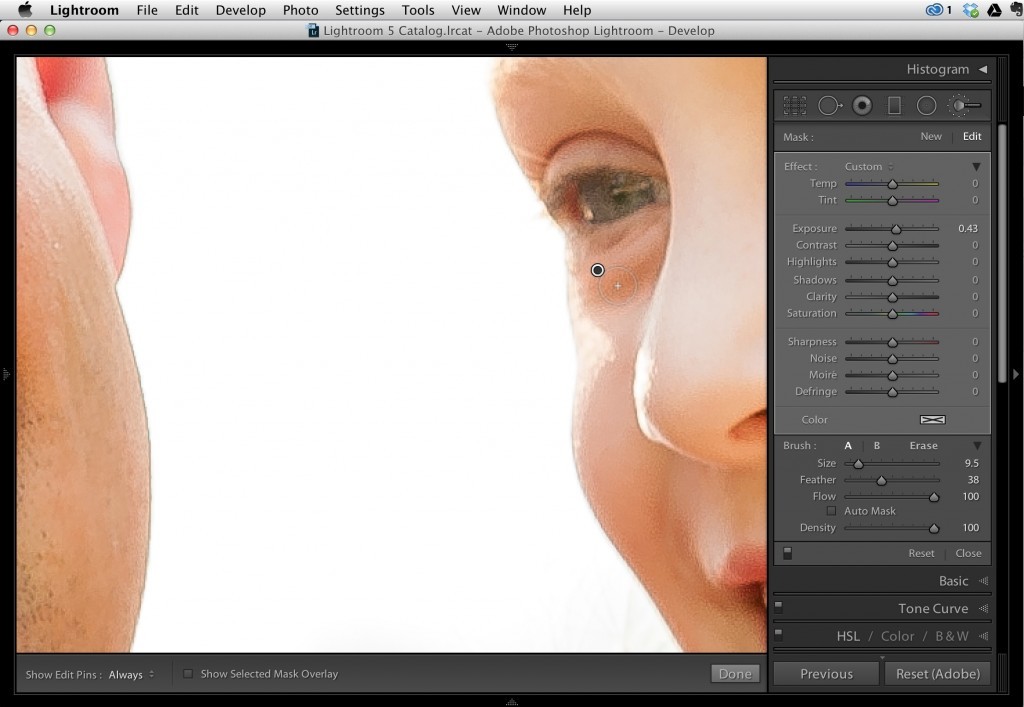Select brush B

point(877,445)
